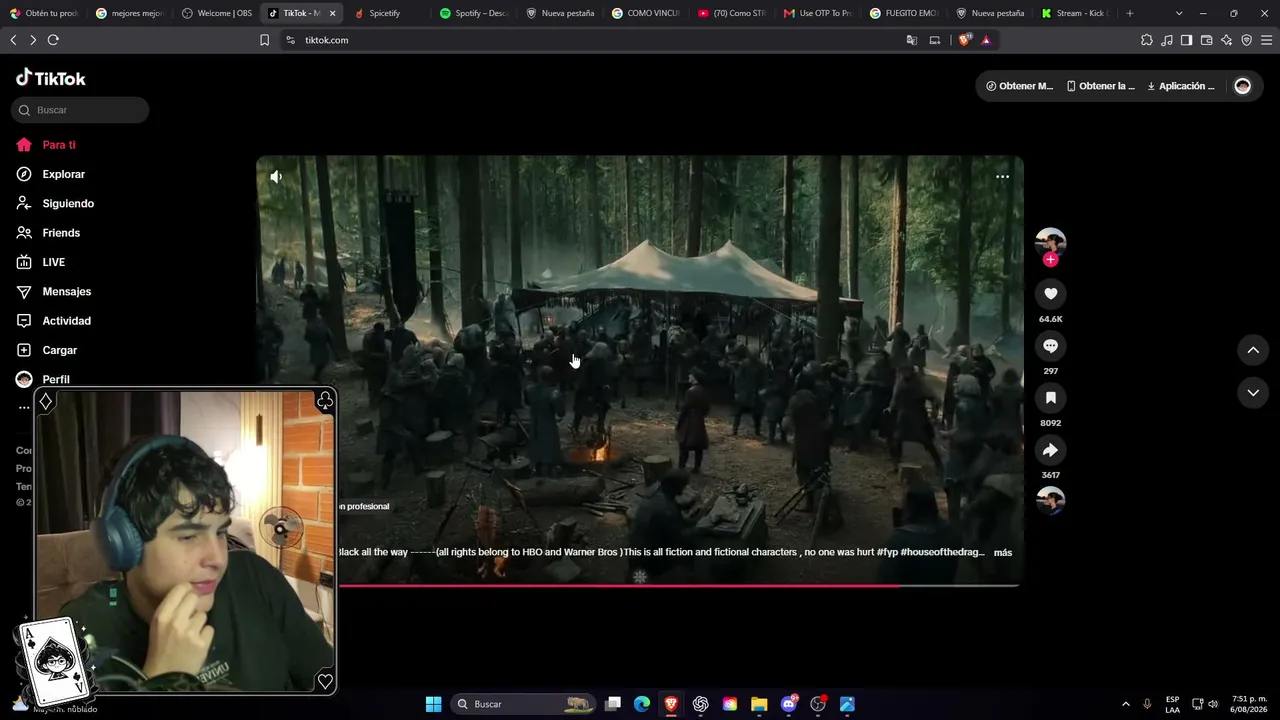Open Perfil from the sidebar

point(43,379)
